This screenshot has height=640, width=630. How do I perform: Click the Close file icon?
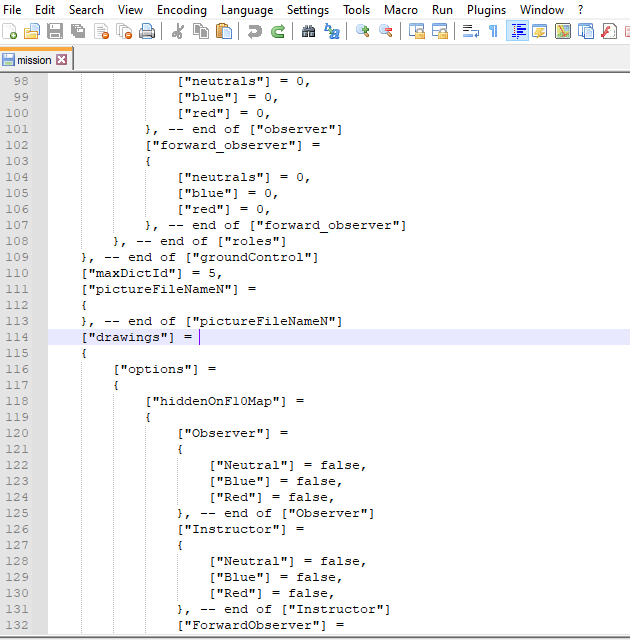pos(101,31)
